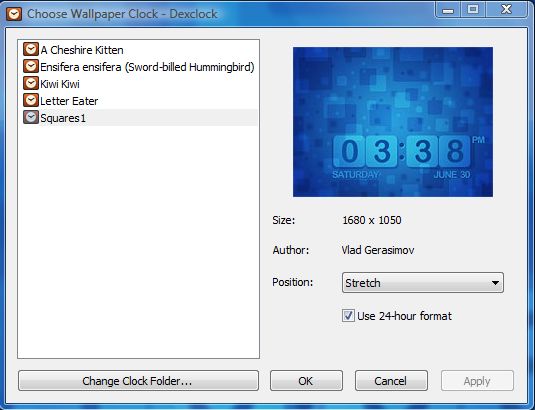This screenshot has height=410, width=535.
Task: Maximize the Dexclock window
Action: (473, 9)
